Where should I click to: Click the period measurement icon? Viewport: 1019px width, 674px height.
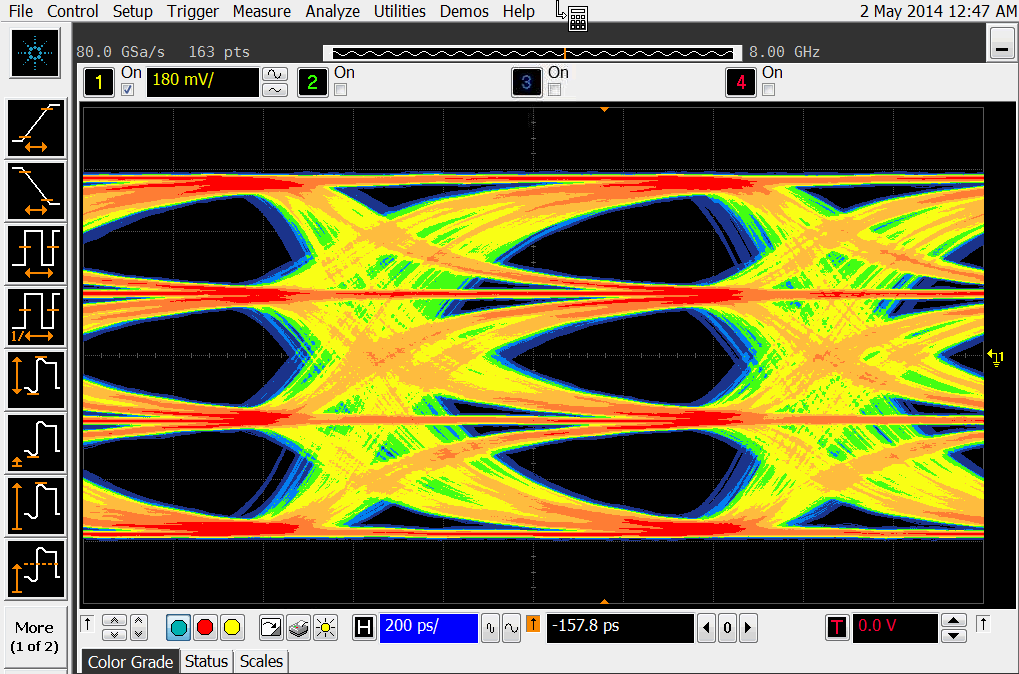pyautogui.click(x=36, y=254)
